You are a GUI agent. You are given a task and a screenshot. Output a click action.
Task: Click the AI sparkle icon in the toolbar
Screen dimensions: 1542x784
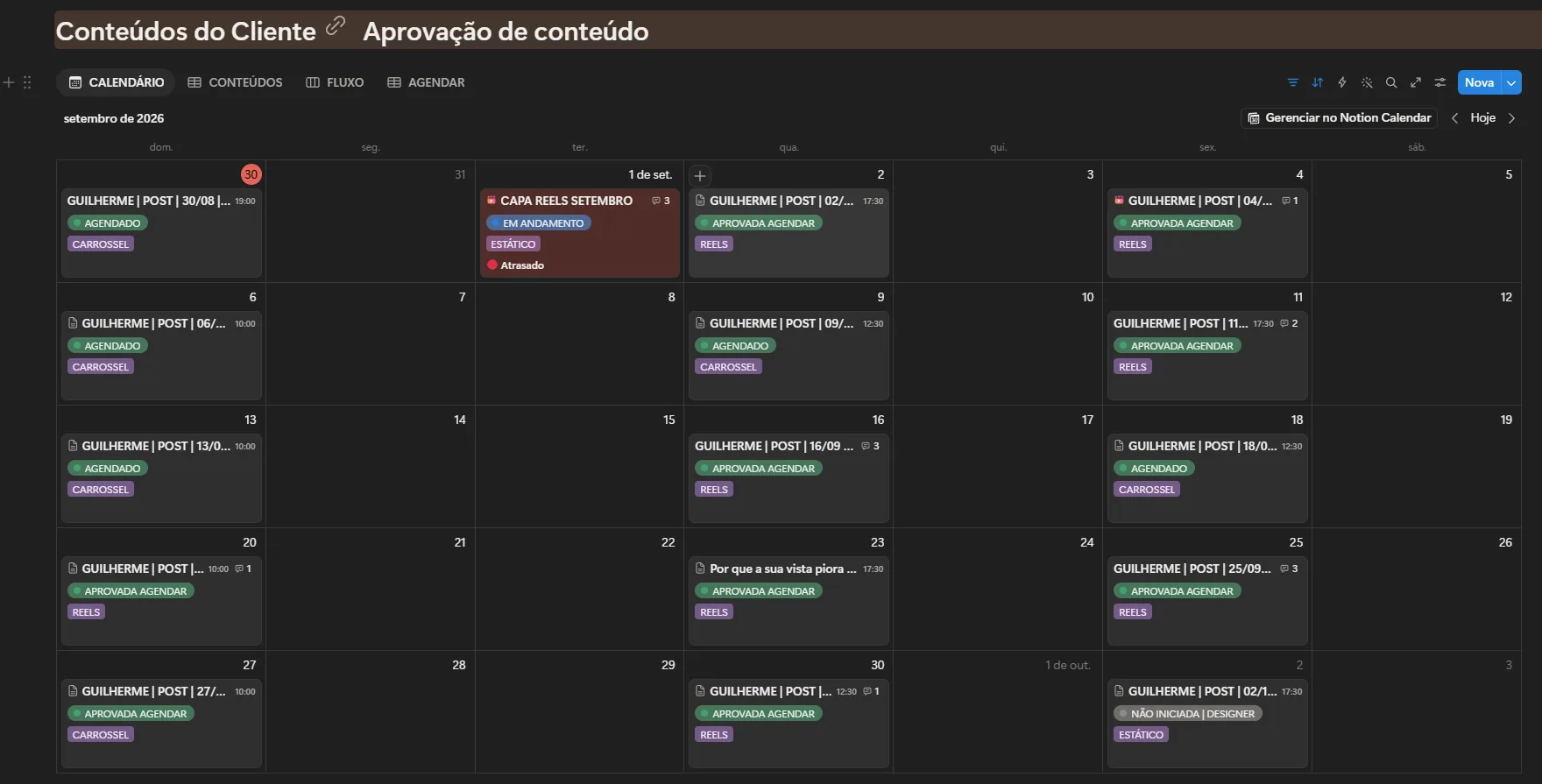pyautogui.click(x=1367, y=82)
